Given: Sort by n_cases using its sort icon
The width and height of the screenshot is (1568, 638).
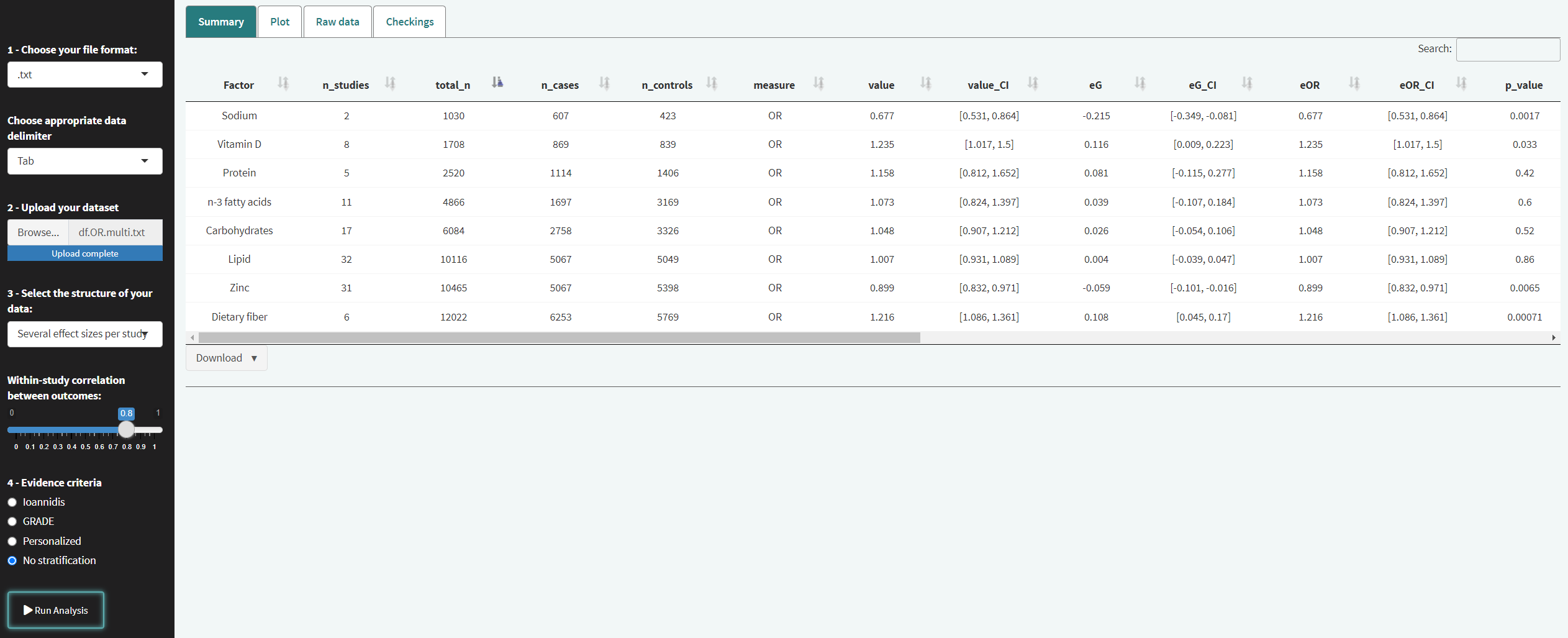Looking at the screenshot, I should coord(604,83).
